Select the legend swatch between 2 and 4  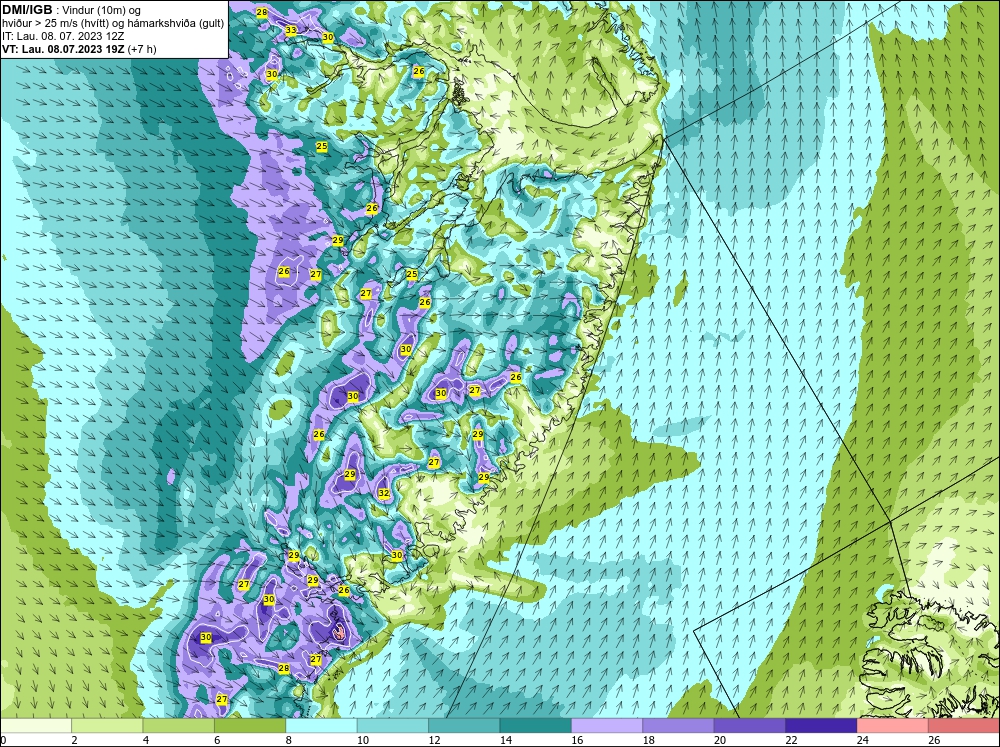107,726
